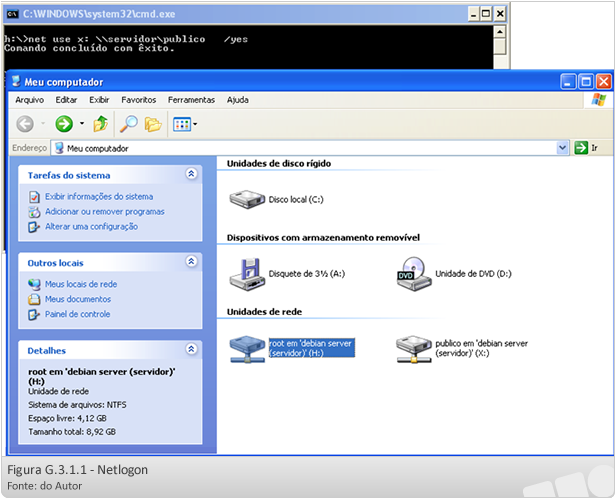This screenshot has width=616, height=499.
Task: Open the Favoritos menu
Action: 139,100
